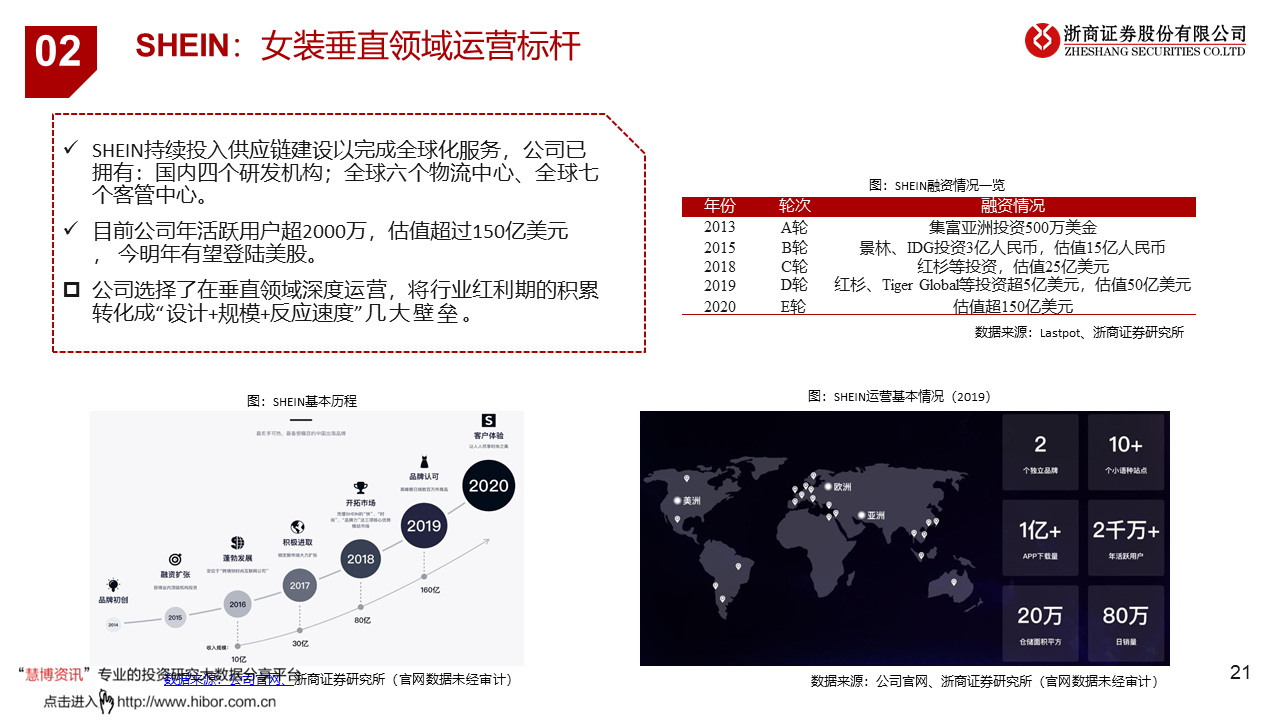Click the 2017 timeline circle
Image resolution: width=1280 pixels, height=720 pixels.
pos(299,586)
